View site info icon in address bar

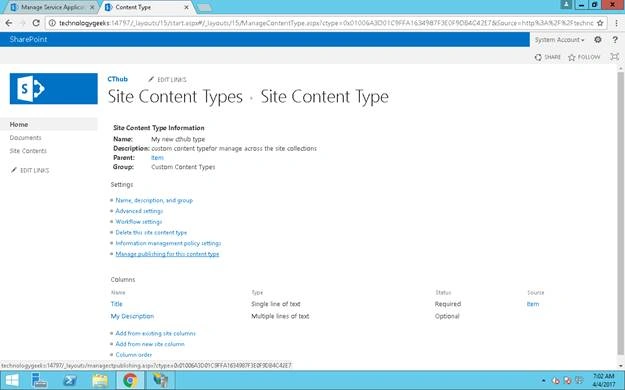52,23
